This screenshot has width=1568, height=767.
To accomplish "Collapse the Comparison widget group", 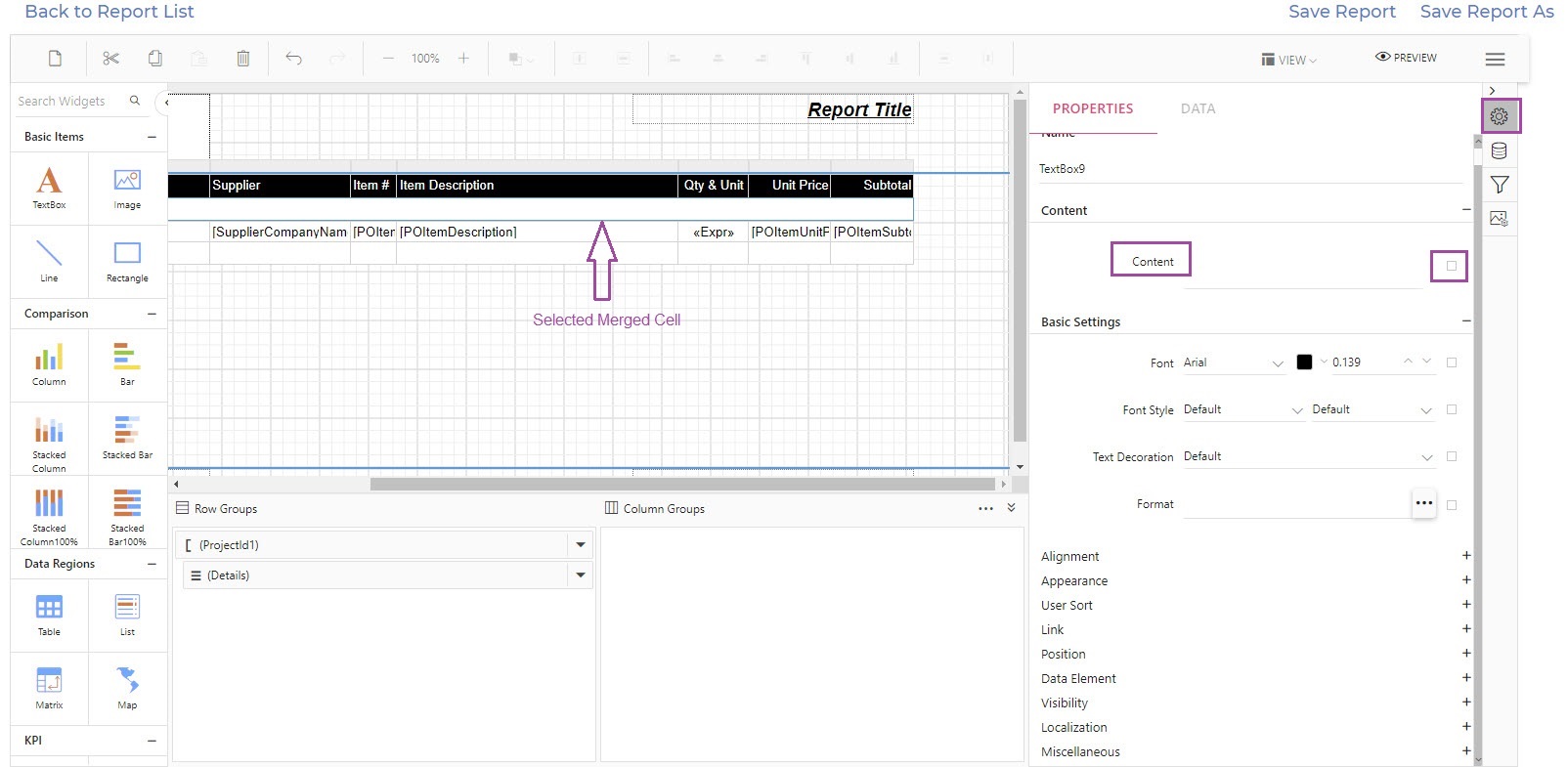I will coord(152,314).
